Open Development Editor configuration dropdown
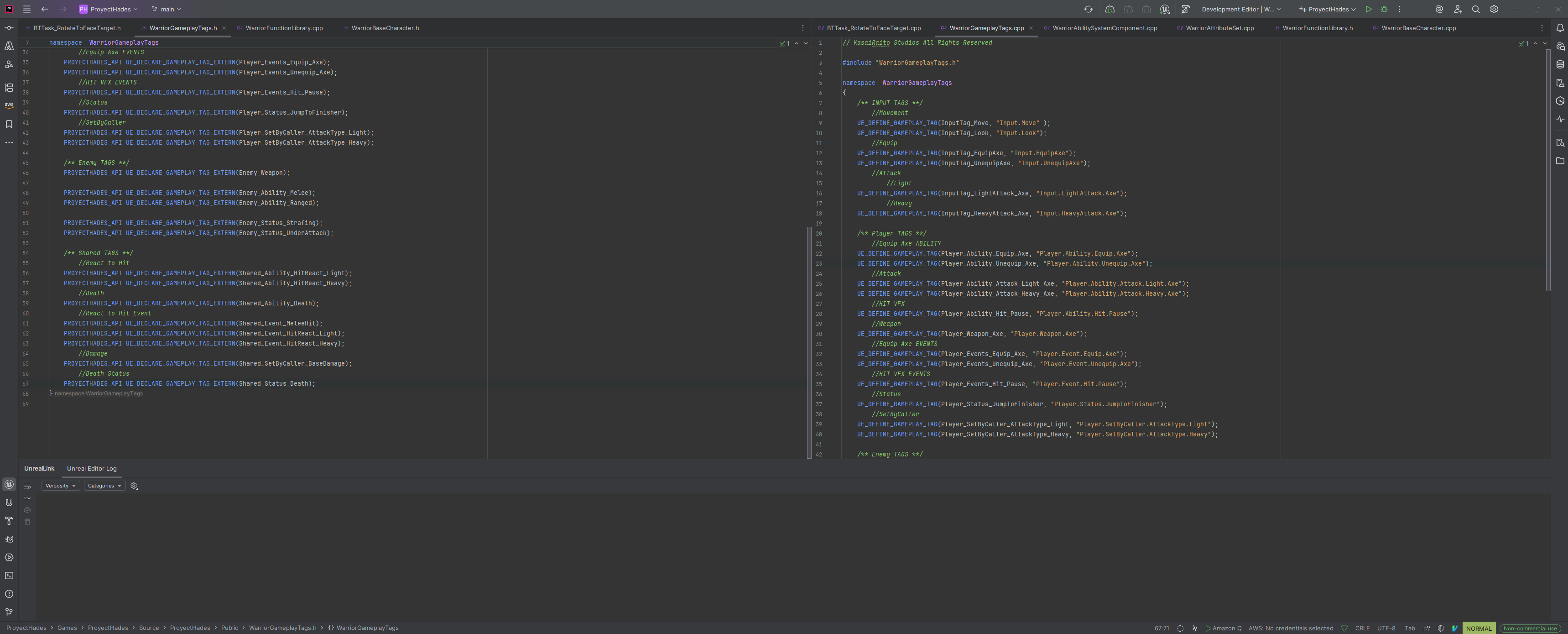The height and width of the screenshot is (634, 1568). [1242, 9]
